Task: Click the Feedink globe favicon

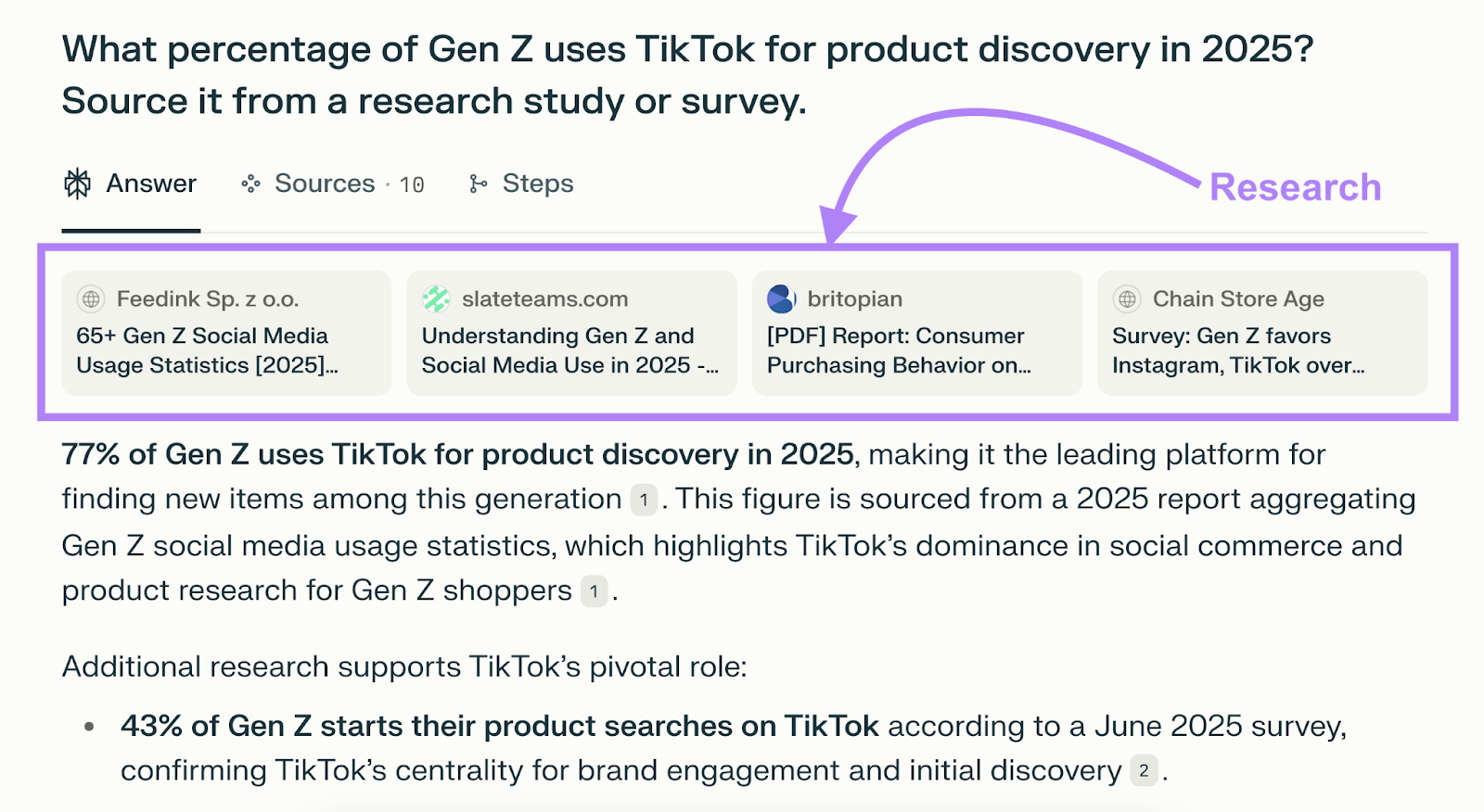Action: [91, 298]
